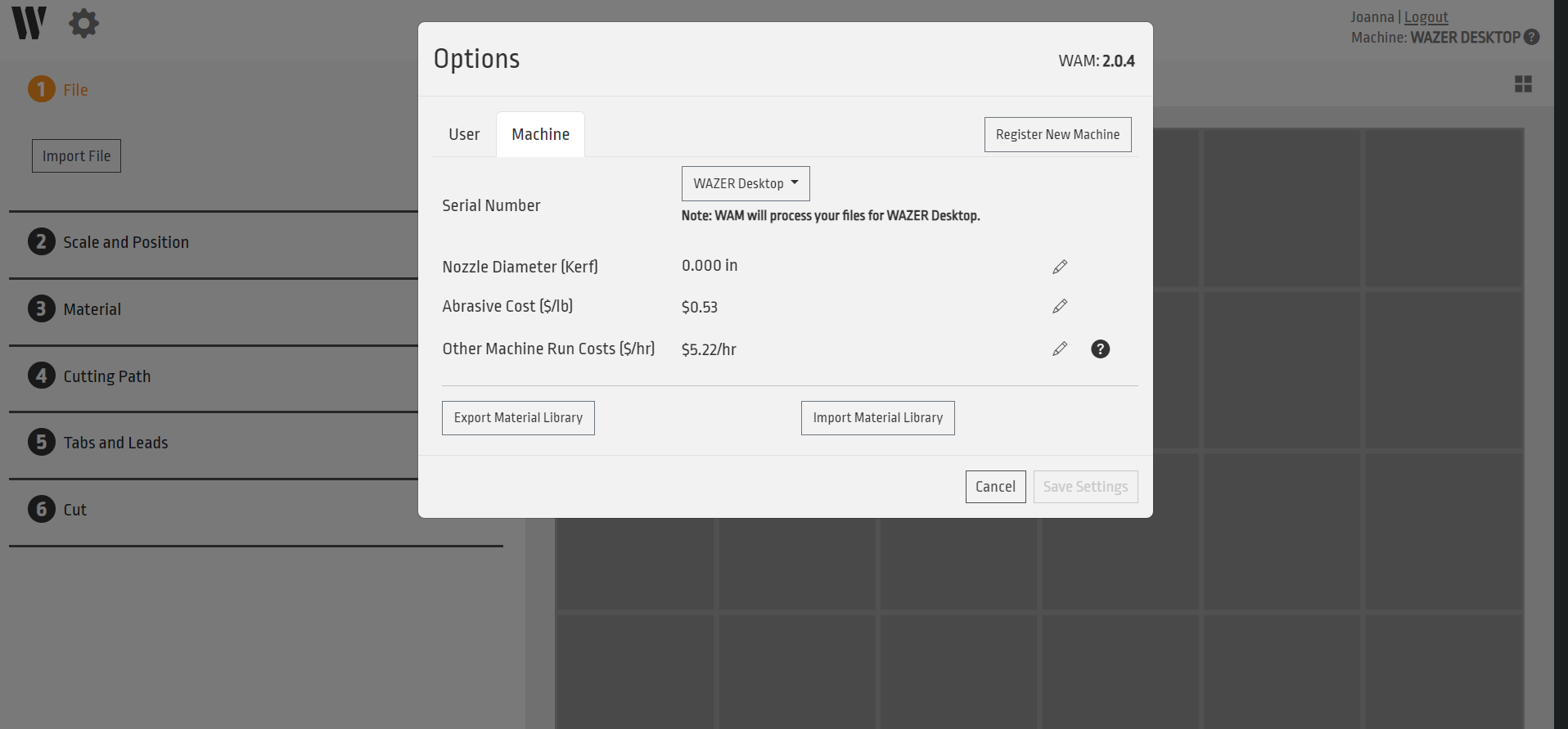Open the File step label

coord(75,90)
